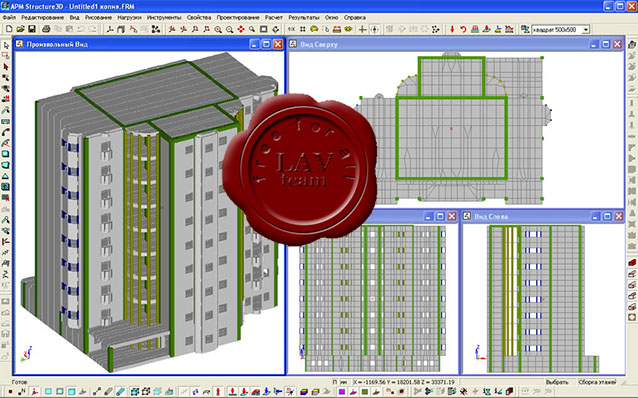Screen dimensions: 638x398
Task: Click the molecule-like nodes icon in top toolbar
Action: pyautogui.click(x=155, y=29)
